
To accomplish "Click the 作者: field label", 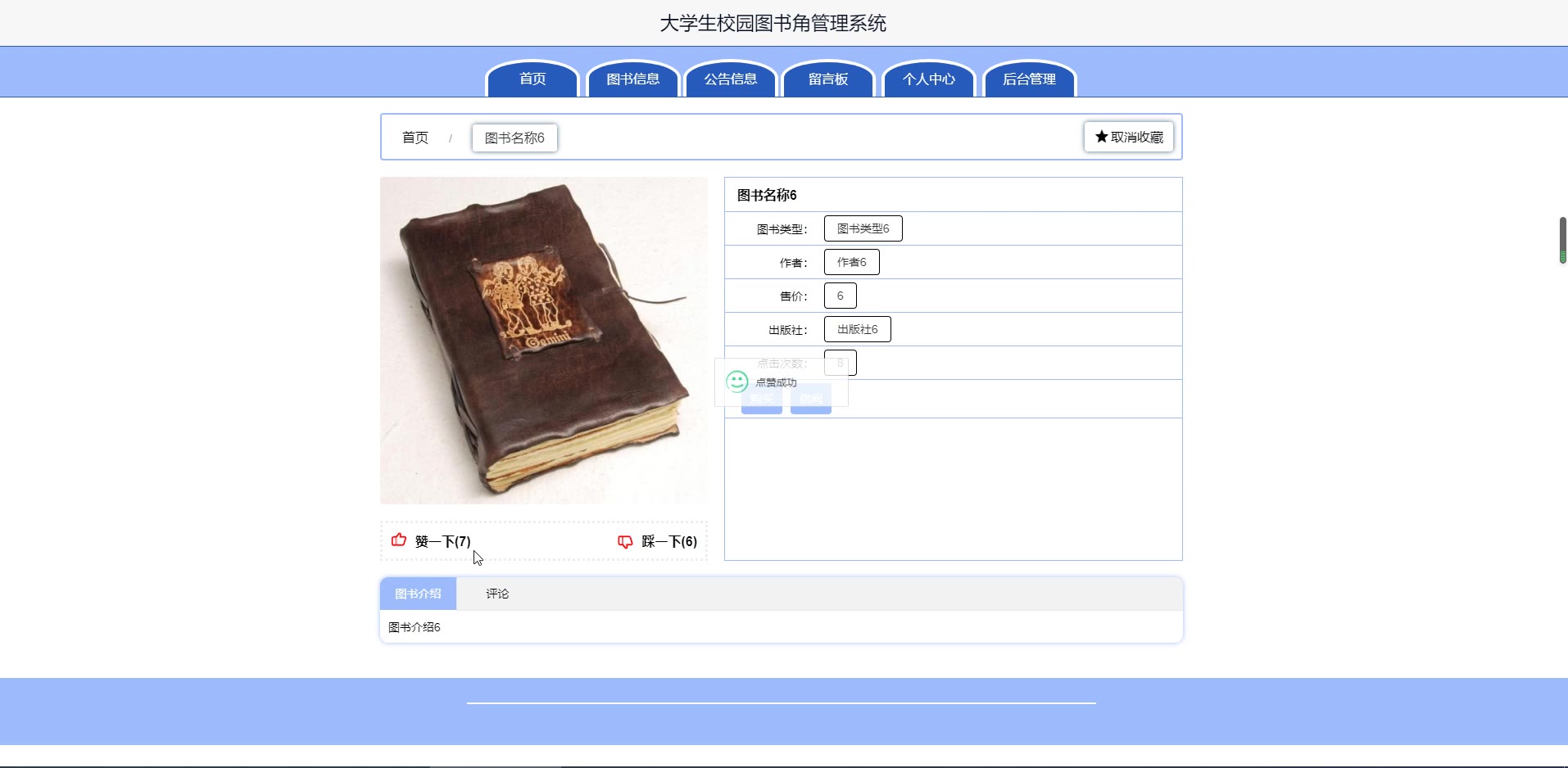I will 794,263.
